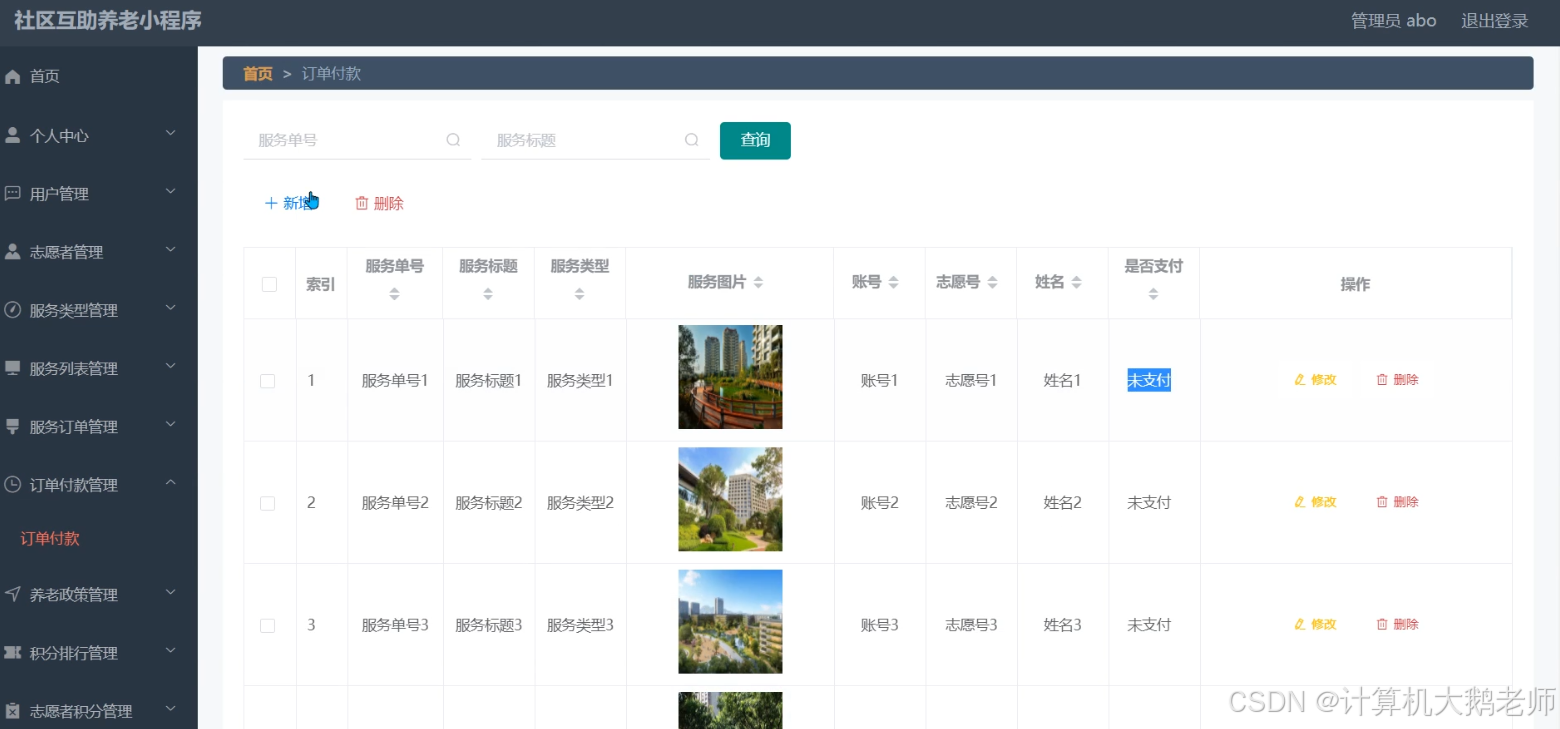Click the home icon beside 首页 in sidebar

[13, 77]
